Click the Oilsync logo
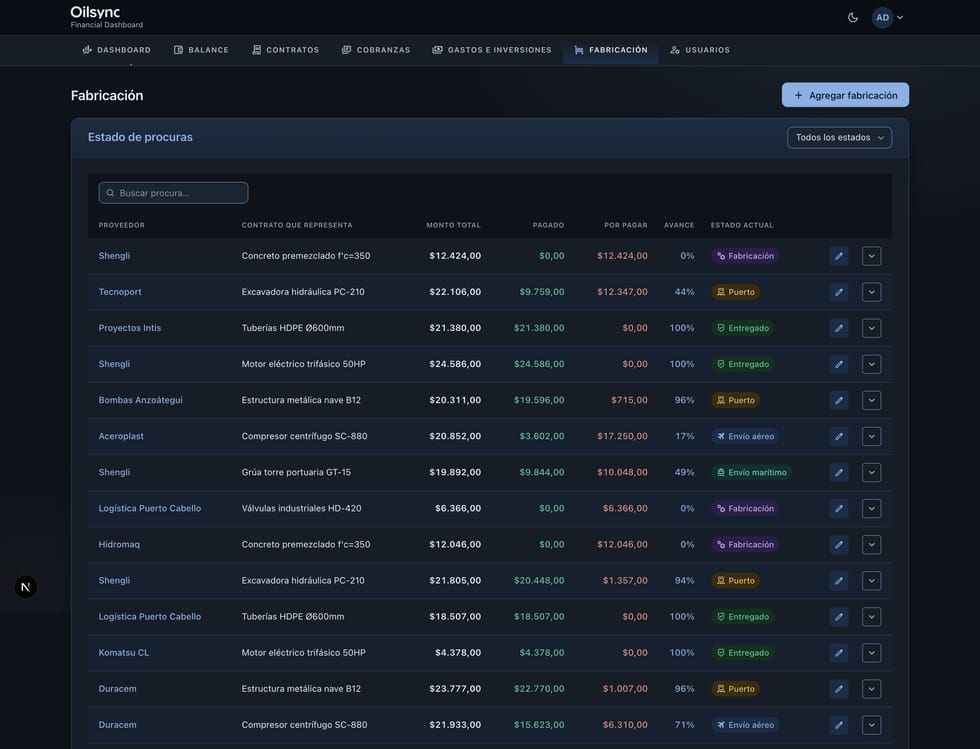The image size is (980, 749). [x=95, y=12]
